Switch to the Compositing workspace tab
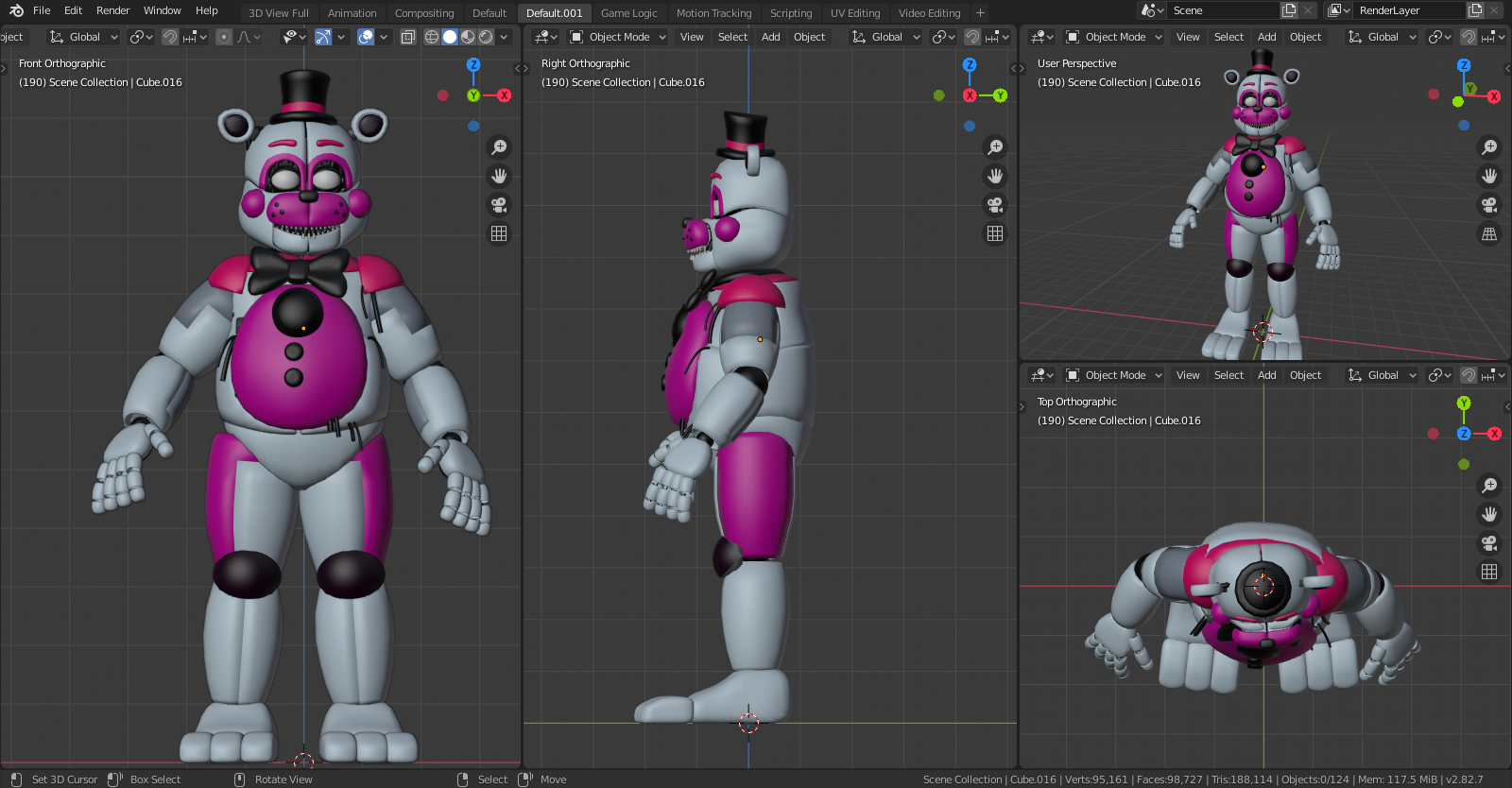Screen dimensions: 1512x788 point(424,13)
